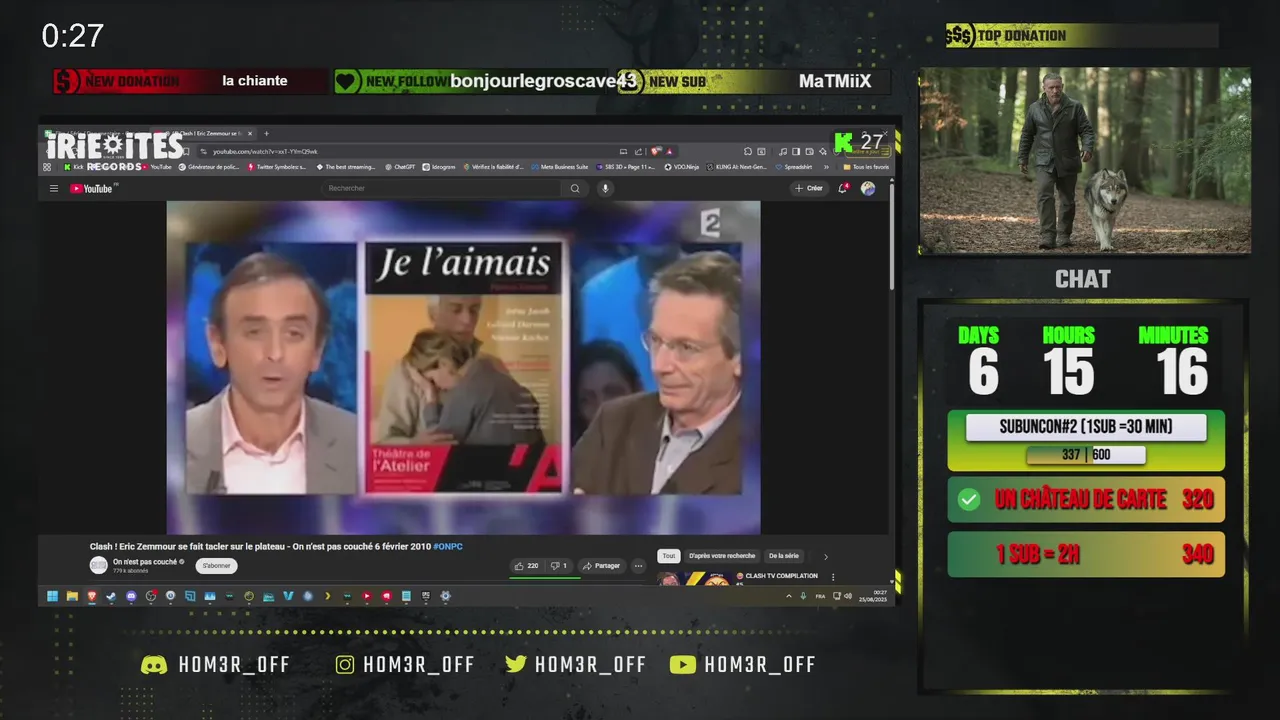This screenshot has width=1280, height=720.
Task: Show hidden tray icons chevron
Action: [x=789, y=596]
